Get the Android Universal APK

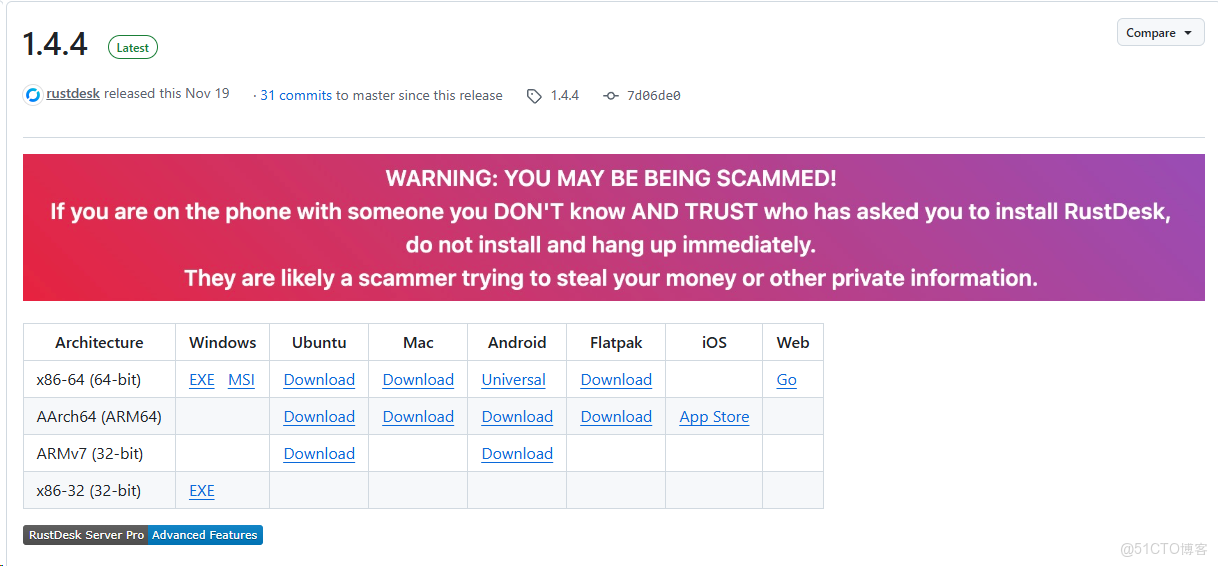tap(513, 380)
